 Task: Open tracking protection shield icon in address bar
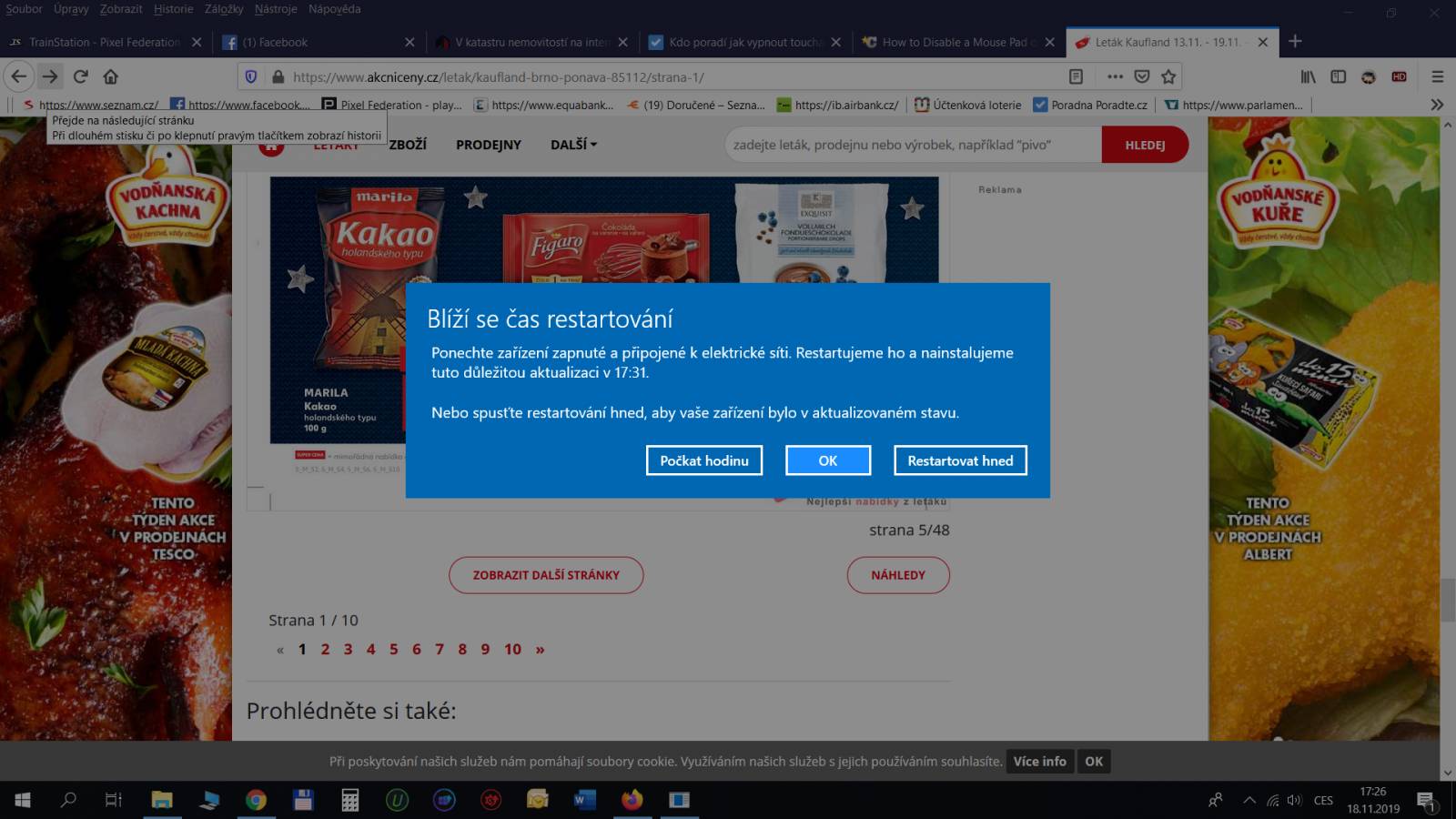coord(252,77)
